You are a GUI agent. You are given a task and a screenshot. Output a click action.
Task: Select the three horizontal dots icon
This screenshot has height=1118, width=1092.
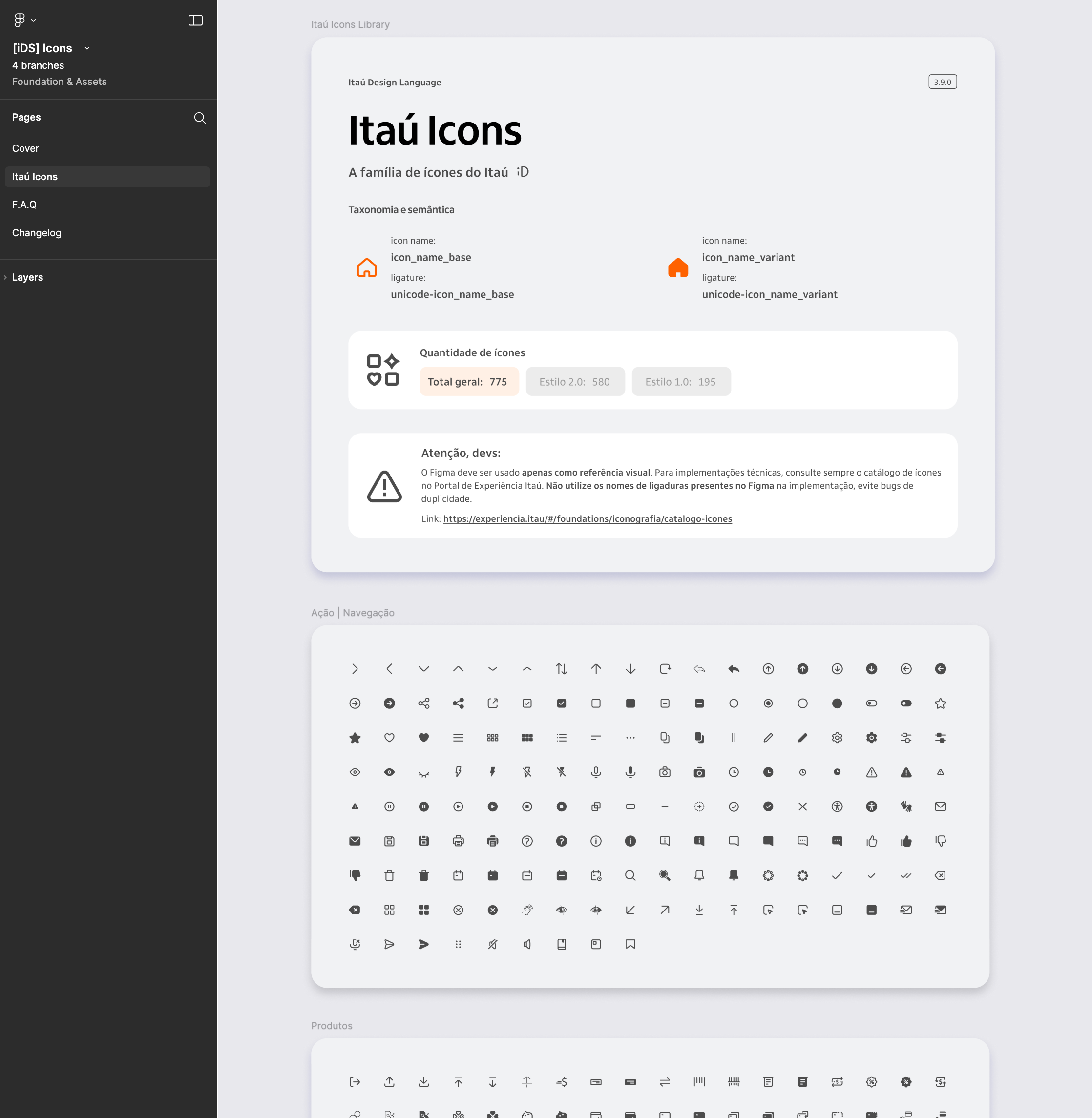click(630, 738)
